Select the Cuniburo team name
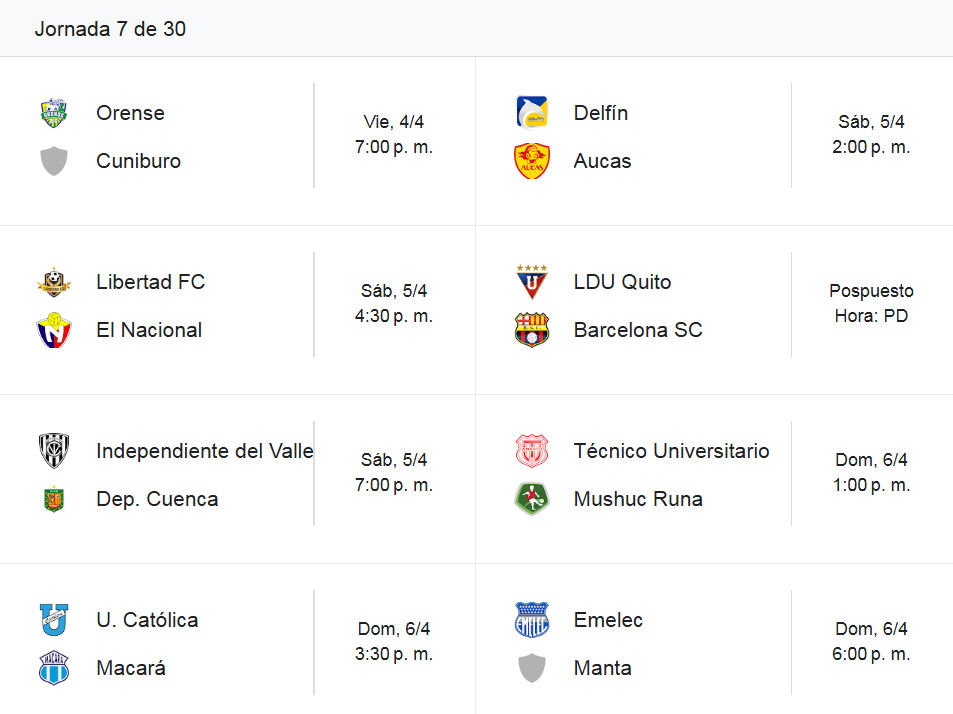The image size is (953, 714). pyautogui.click(x=138, y=161)
